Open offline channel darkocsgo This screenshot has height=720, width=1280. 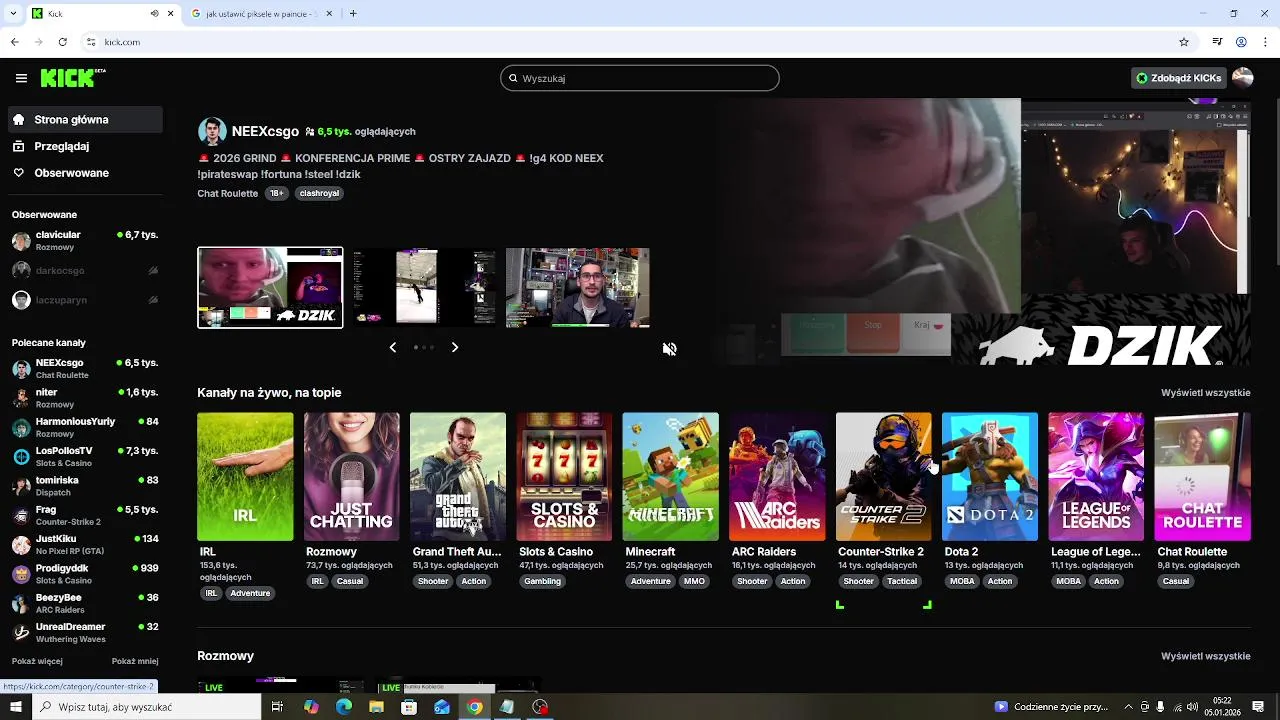click(85, 270)
